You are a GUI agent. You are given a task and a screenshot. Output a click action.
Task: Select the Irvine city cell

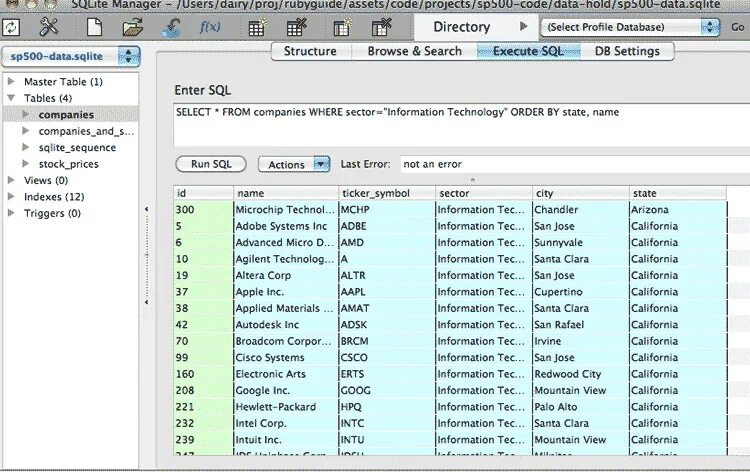[x=581, y=341]
